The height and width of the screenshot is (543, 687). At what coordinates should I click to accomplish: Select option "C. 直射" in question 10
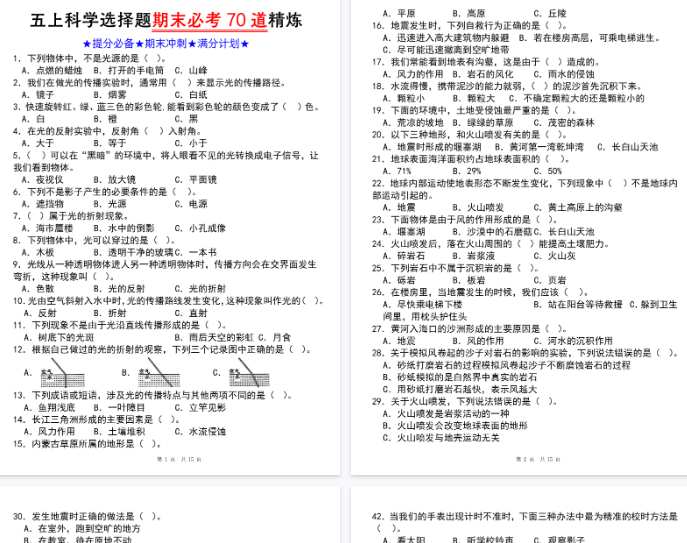pyautogui.click(x=191, y=313)
